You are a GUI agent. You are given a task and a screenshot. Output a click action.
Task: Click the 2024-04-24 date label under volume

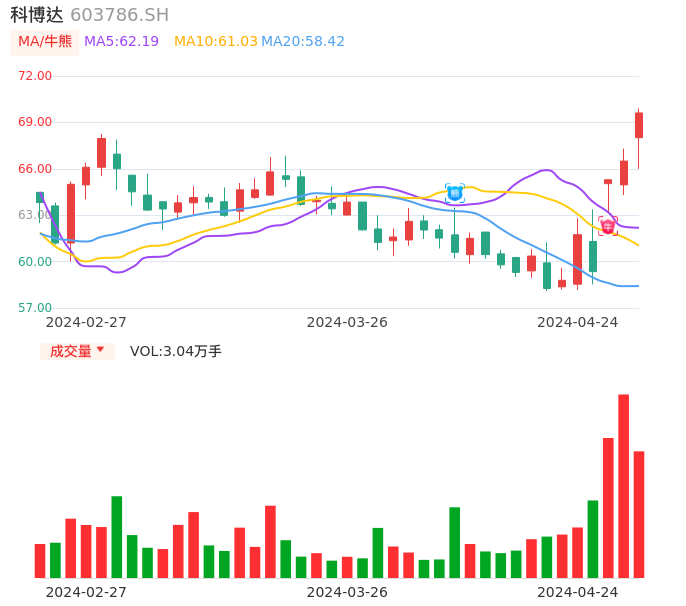click(577, 592)
